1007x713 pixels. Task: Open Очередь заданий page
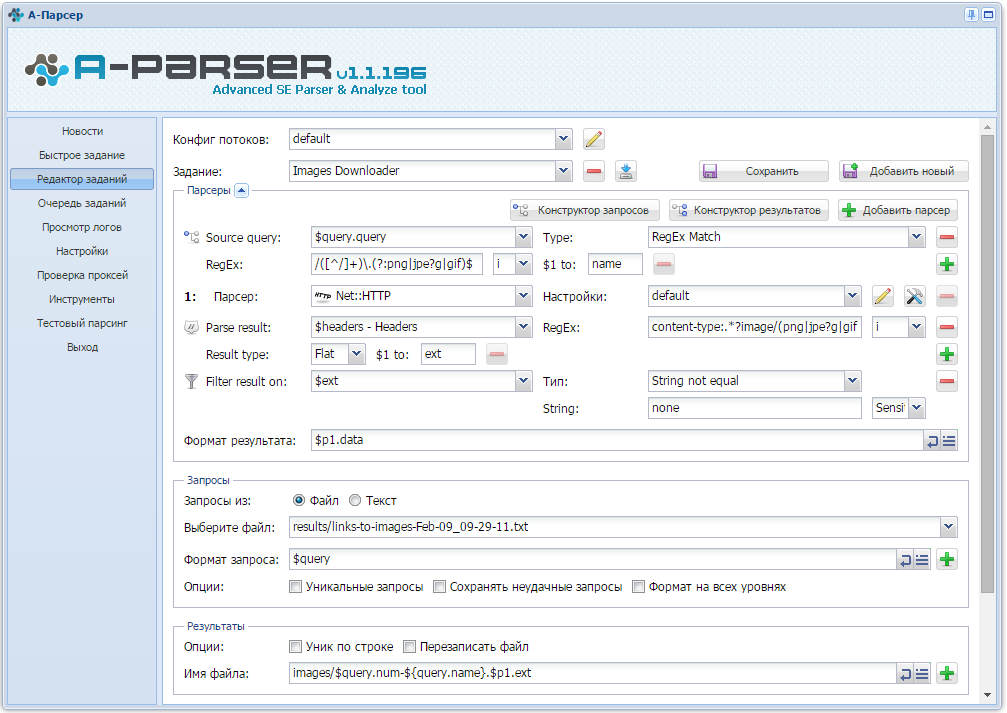[82, 203]
